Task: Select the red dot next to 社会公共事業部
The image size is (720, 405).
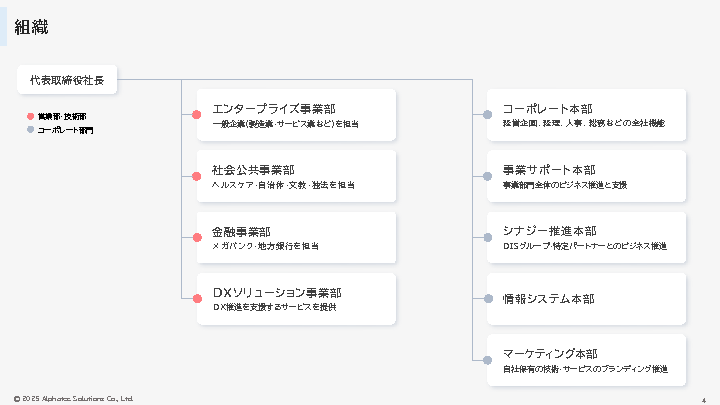Action: 197,176
